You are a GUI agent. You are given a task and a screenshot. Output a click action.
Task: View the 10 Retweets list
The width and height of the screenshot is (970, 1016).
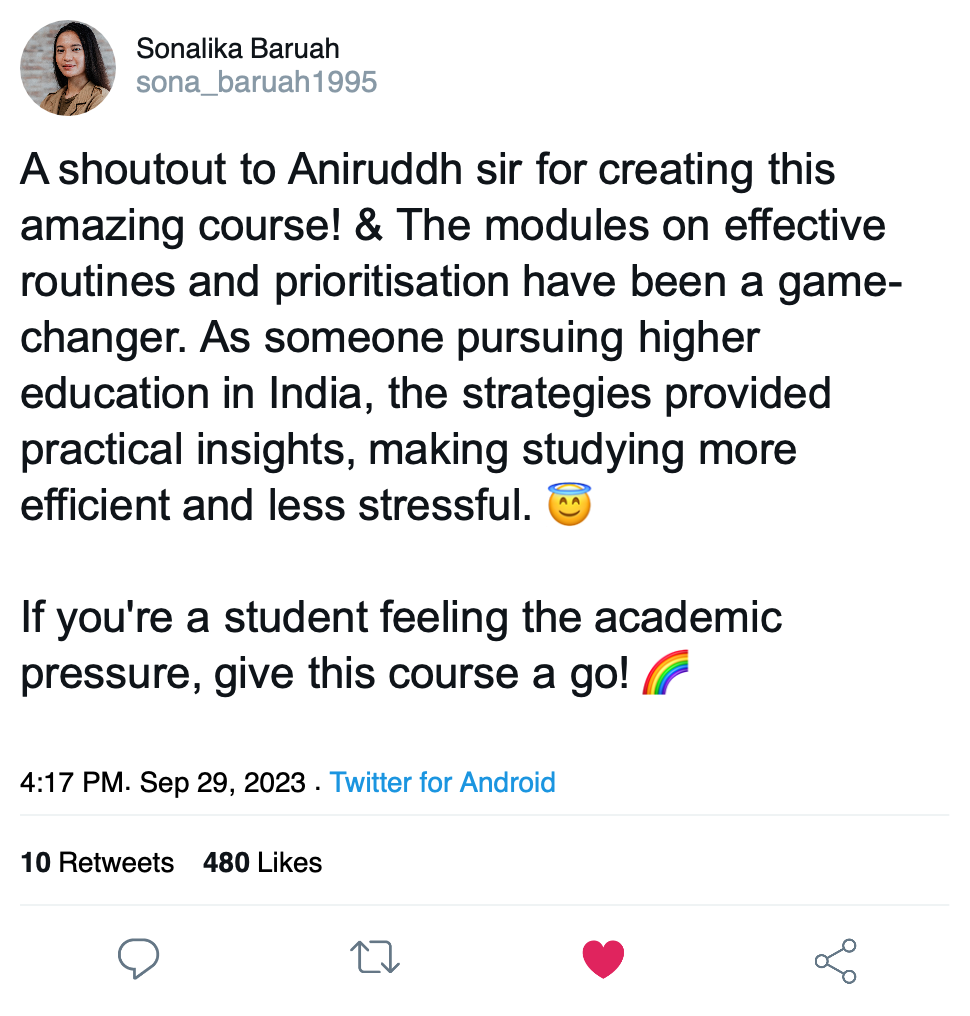click(97, 862)
